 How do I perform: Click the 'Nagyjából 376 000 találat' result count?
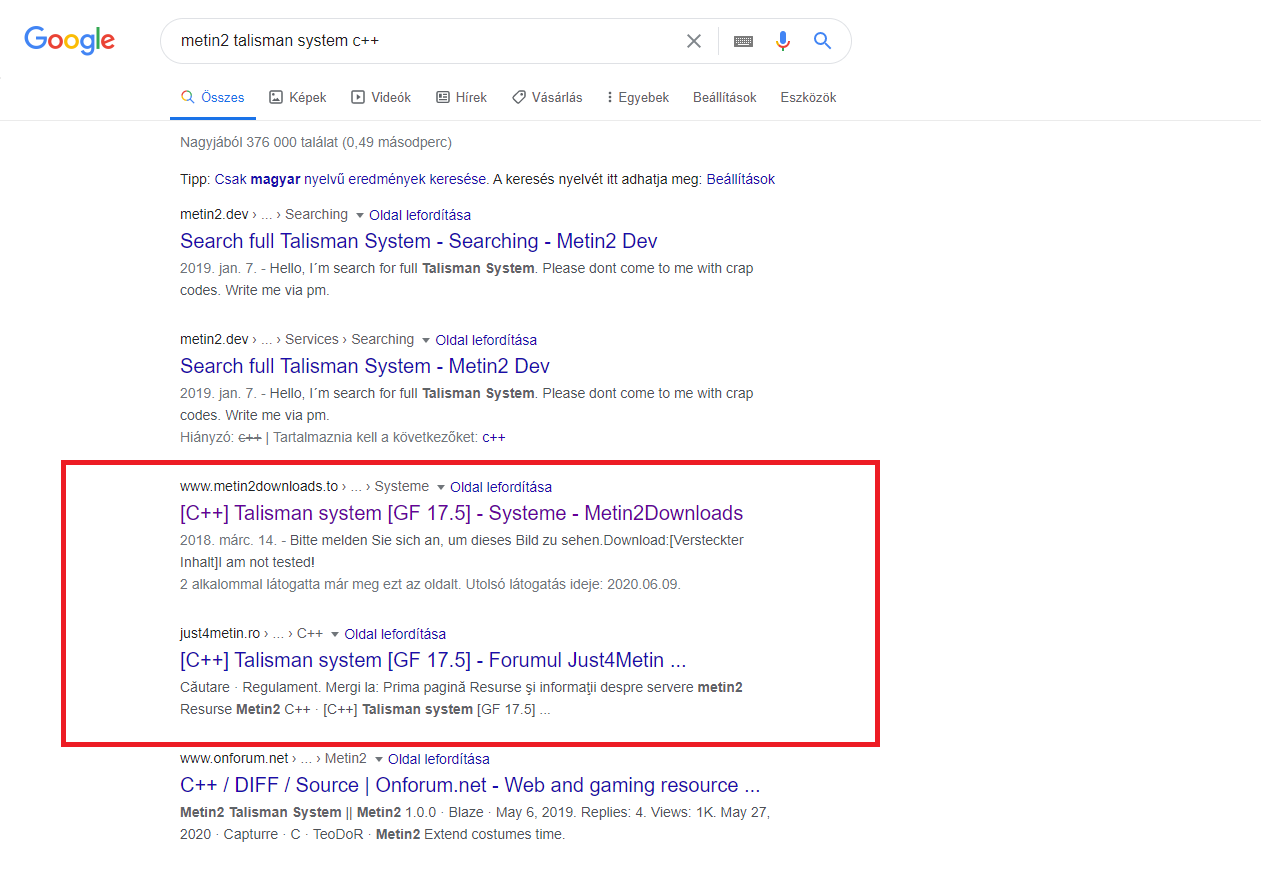point(316,142)
